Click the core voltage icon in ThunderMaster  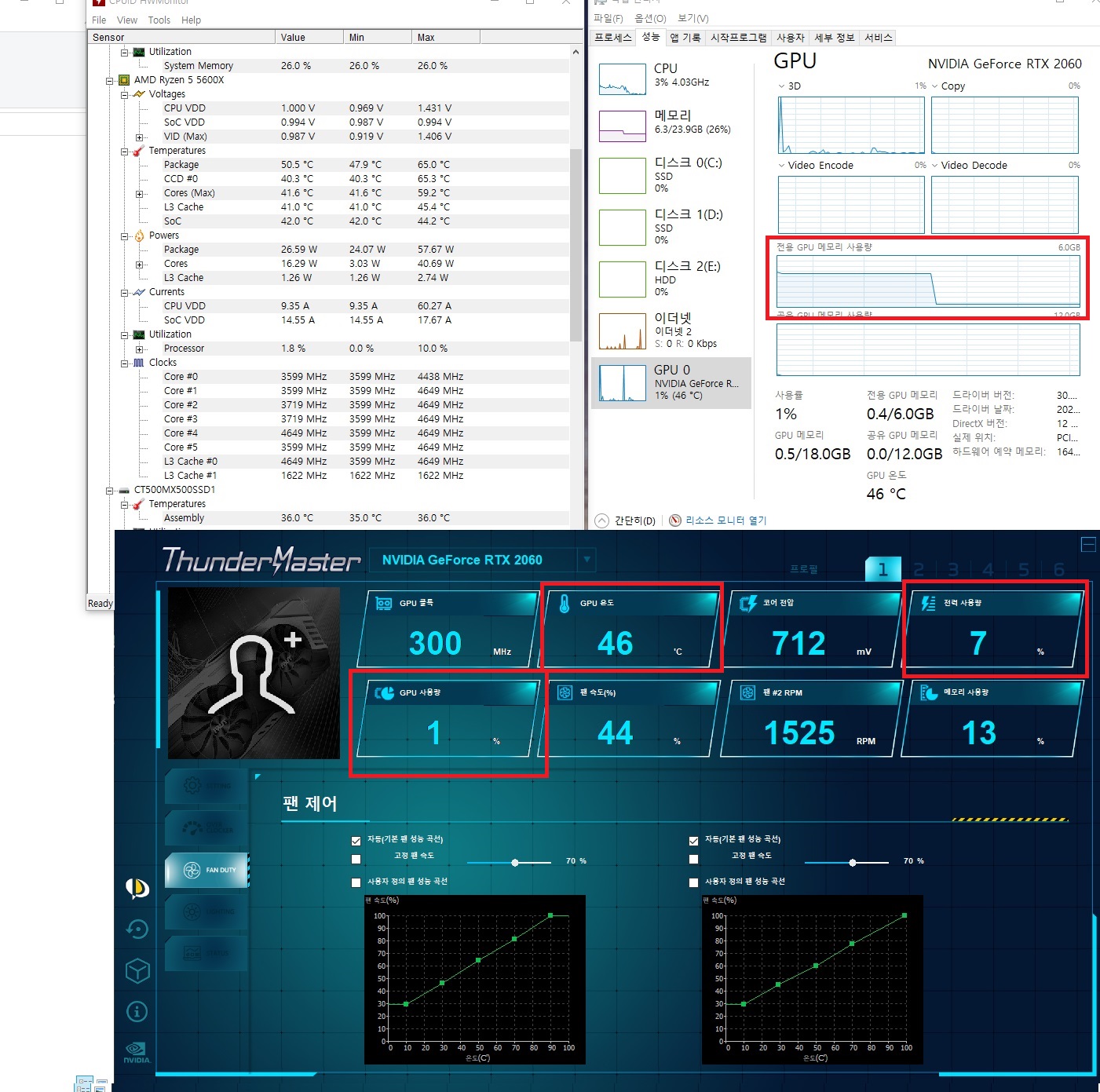click(748, 603)
